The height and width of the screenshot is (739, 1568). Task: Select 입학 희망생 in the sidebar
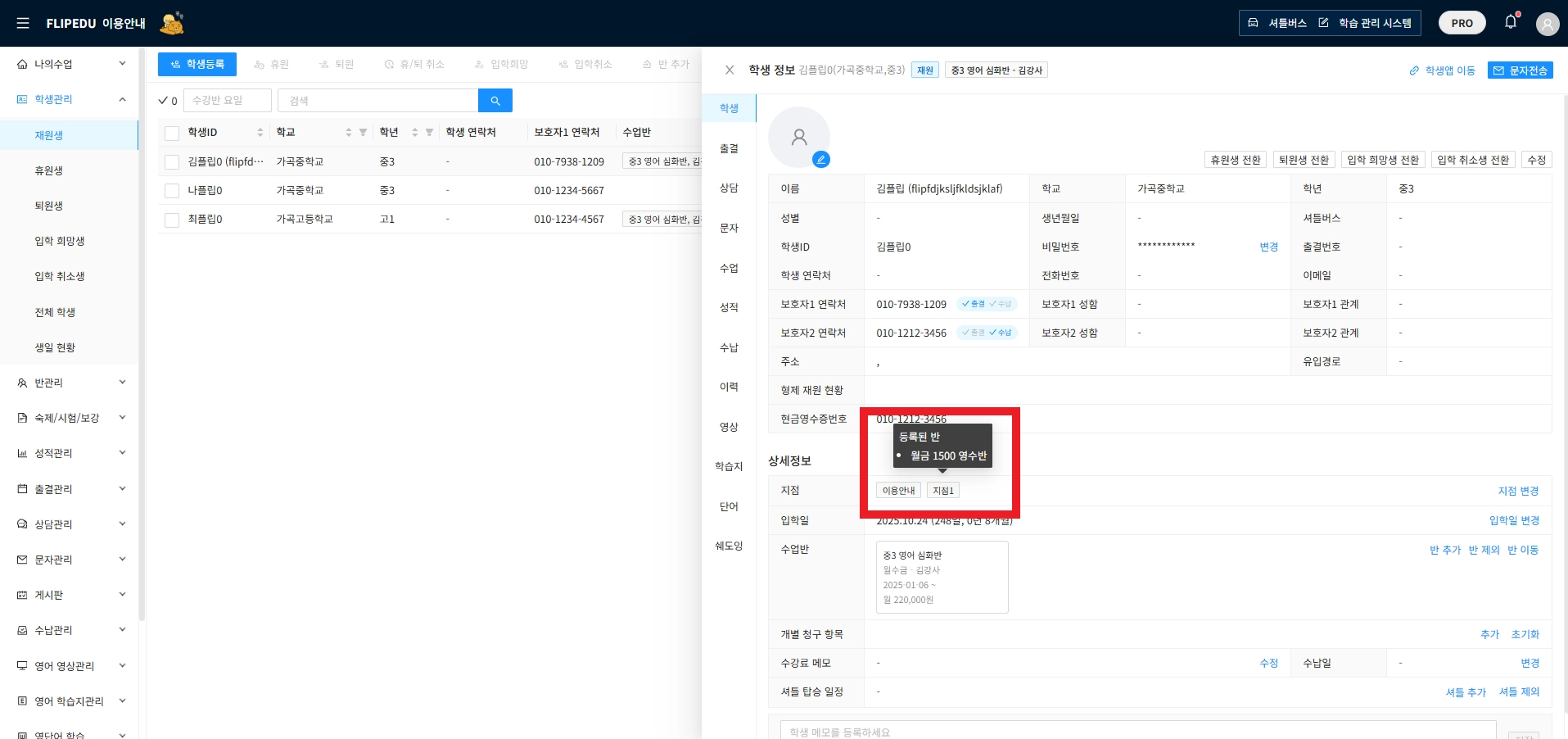70,241
